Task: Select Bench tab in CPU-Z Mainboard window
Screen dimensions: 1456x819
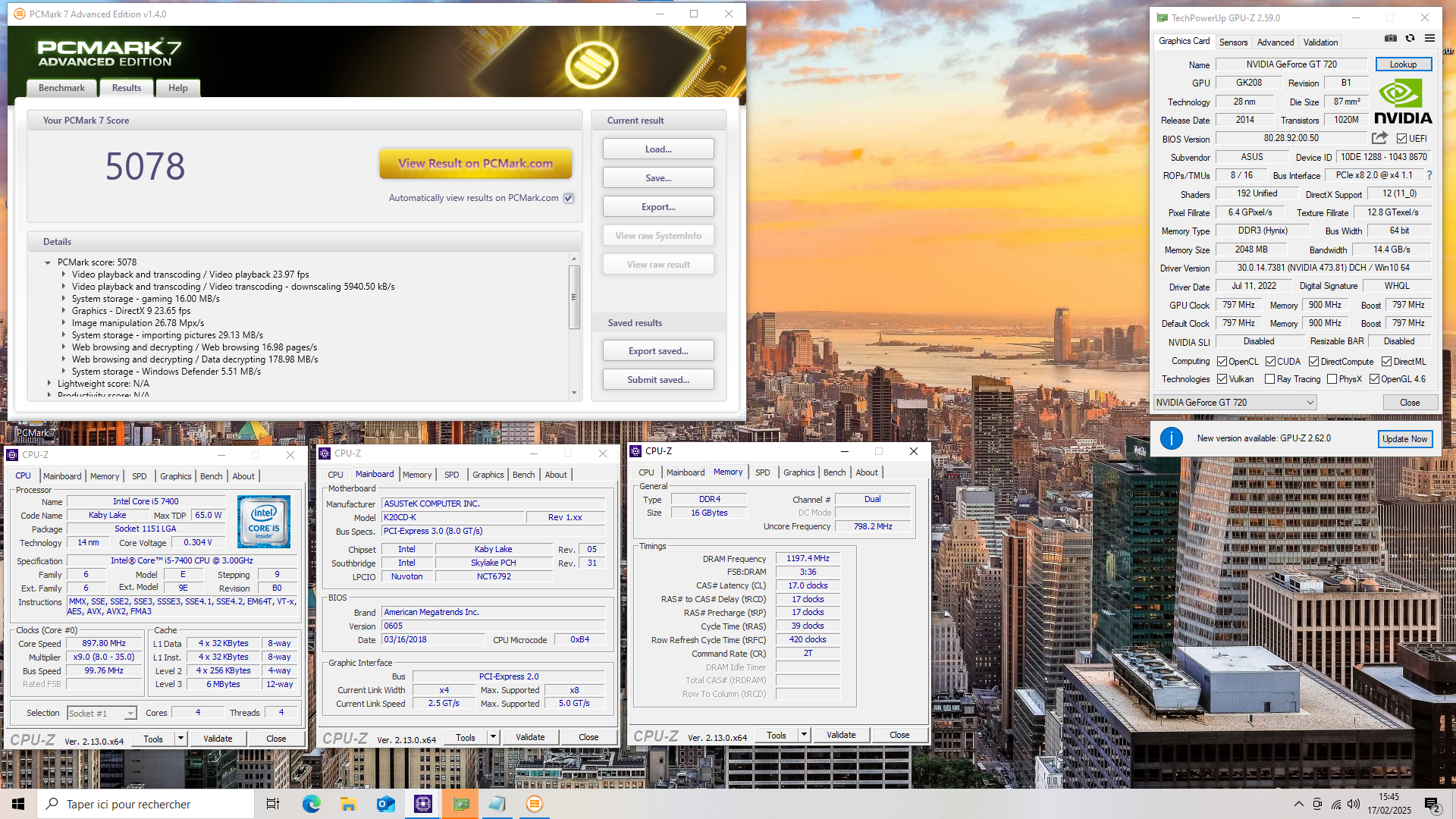Action: pyautogui.click(x=523, y=475)
